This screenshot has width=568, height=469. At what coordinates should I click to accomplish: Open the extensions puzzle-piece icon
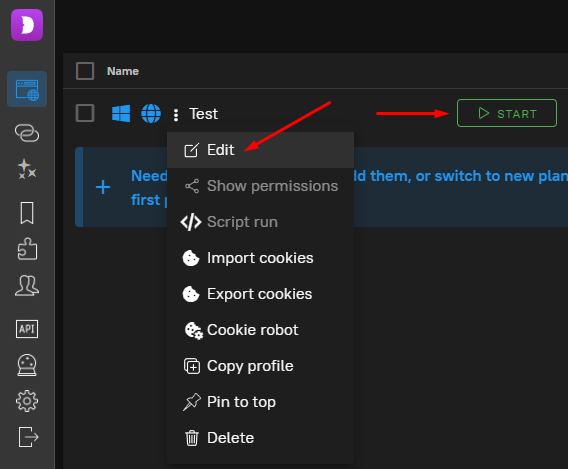tap(27, 249)
